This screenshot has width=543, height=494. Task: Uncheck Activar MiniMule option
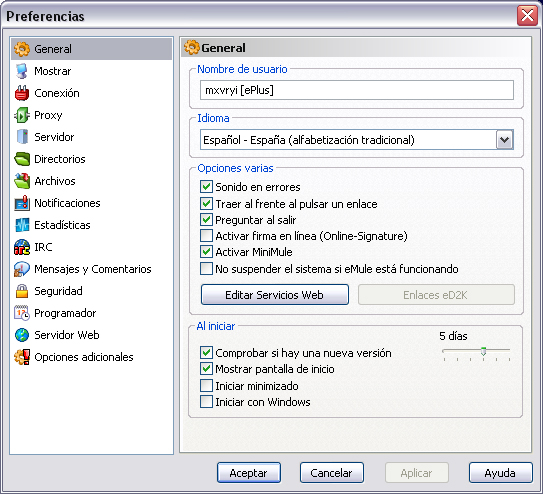coord(206,252)
